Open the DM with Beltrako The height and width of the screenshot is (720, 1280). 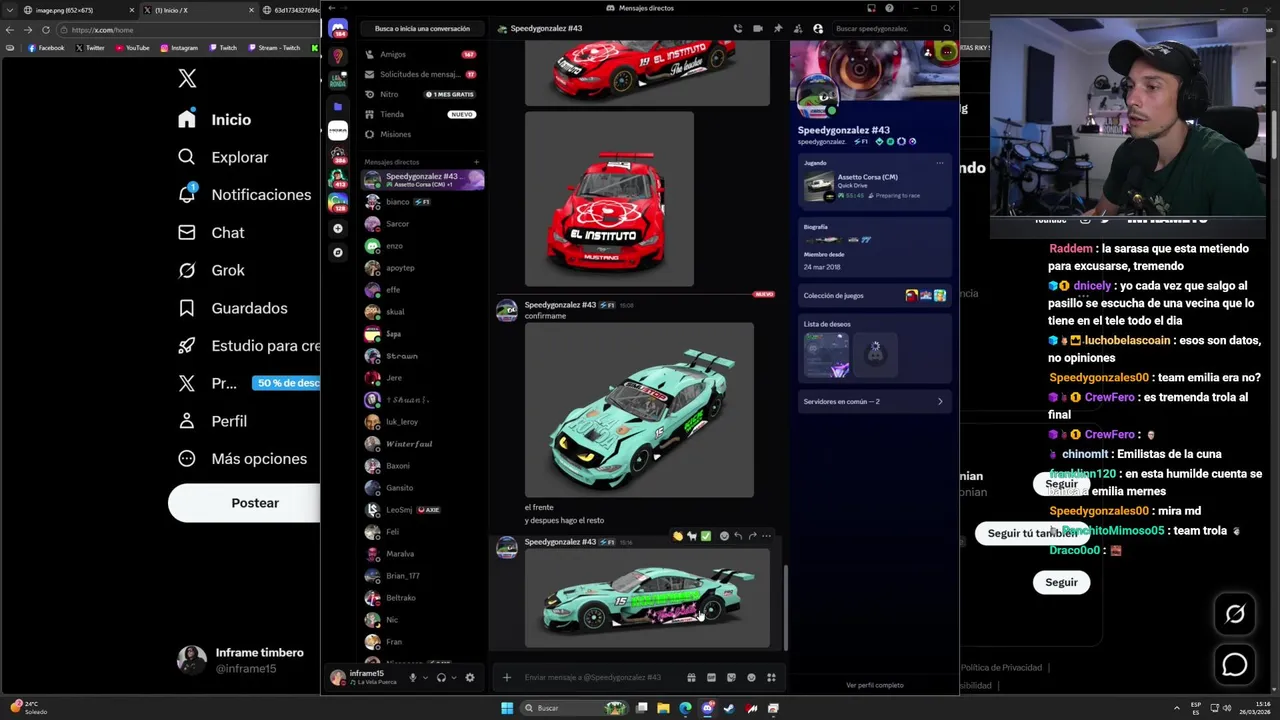point(422,598)
